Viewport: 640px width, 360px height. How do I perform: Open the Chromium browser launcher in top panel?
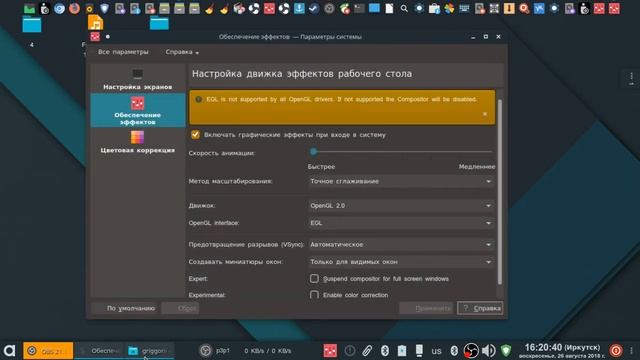tap(60, 8)
